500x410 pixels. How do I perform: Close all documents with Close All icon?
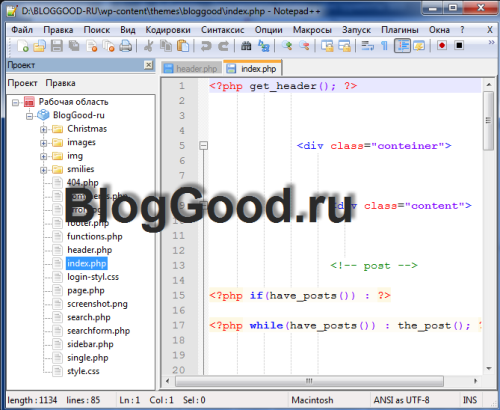click(x=109, y=46)
